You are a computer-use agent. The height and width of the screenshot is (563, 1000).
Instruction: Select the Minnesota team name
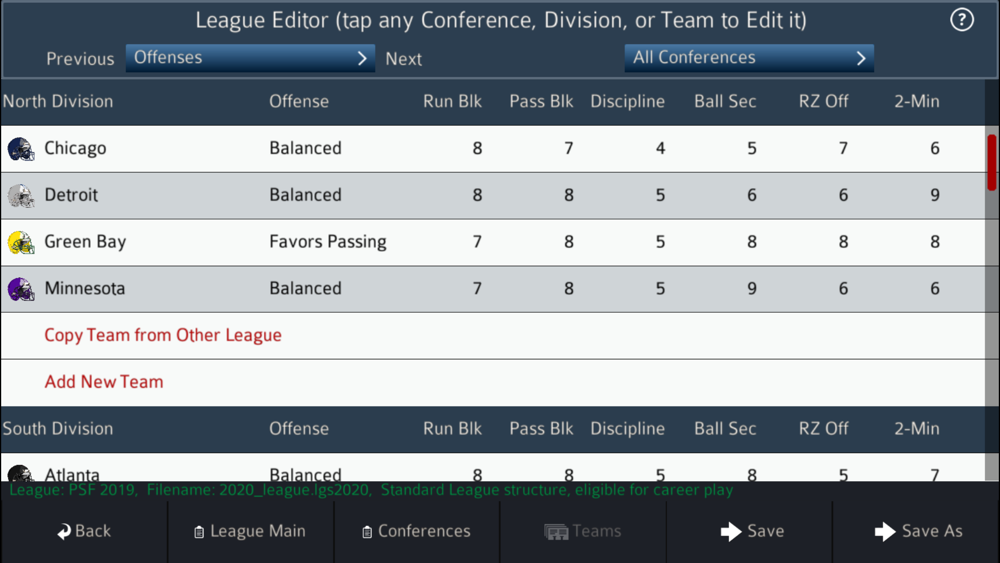[x=85, y=289]
